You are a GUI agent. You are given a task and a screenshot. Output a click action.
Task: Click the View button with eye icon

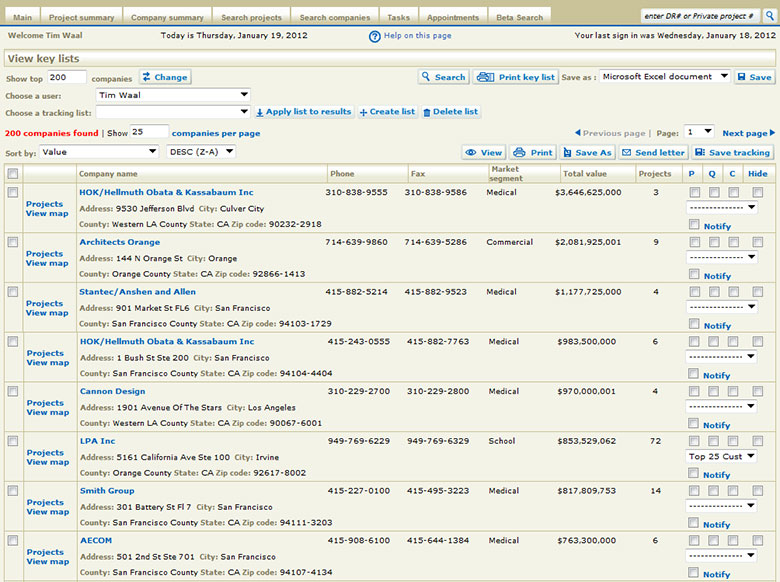(x=484, y=153)
